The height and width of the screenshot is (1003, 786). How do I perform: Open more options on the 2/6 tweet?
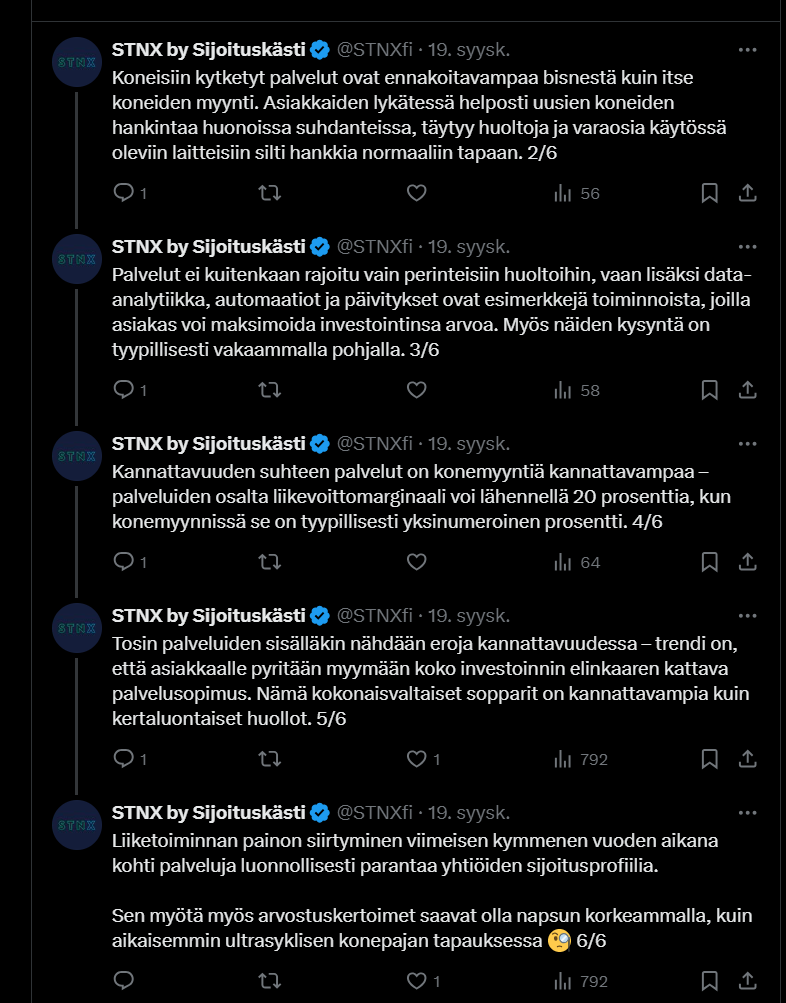click(x=747, y=49)
